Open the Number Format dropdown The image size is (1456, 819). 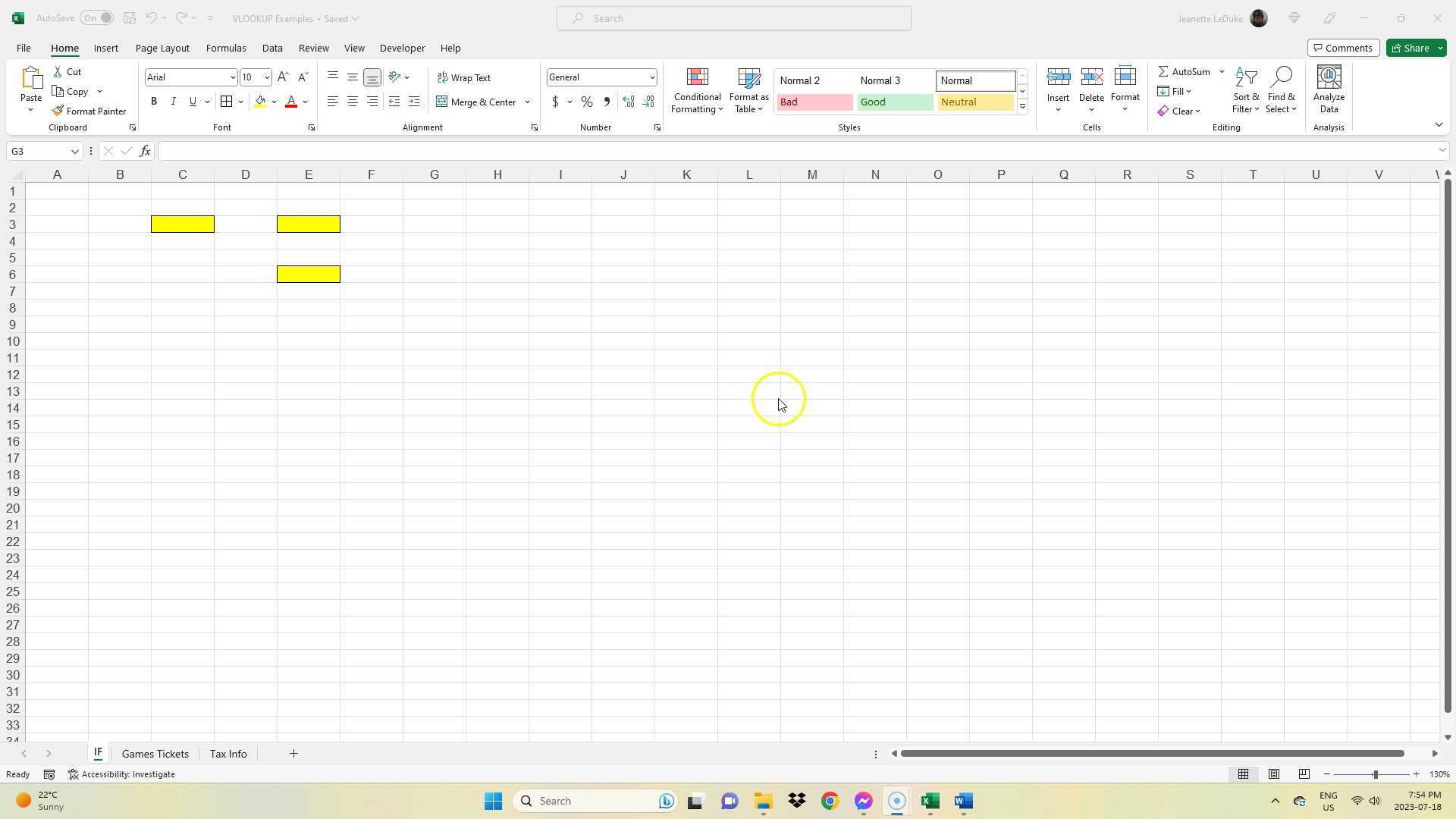pos(651,77)
